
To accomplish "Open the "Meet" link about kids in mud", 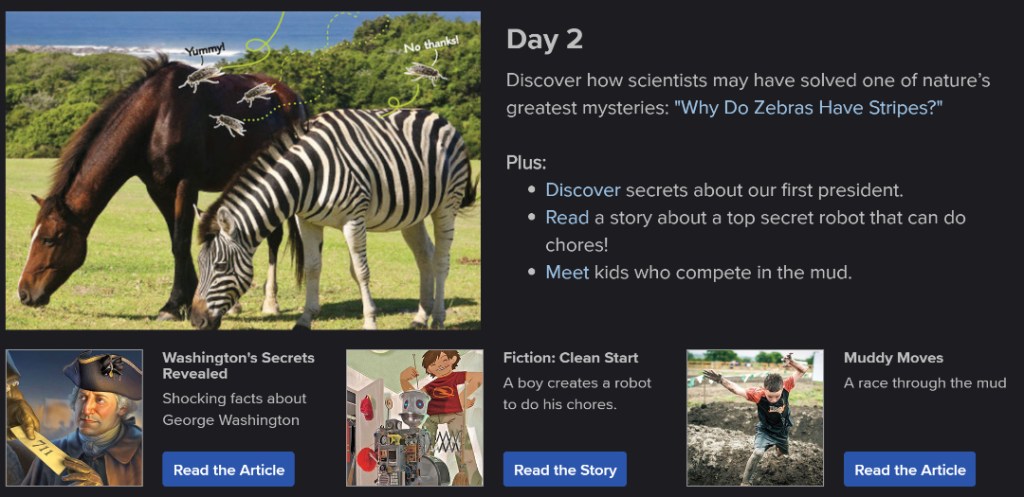I will point(567,272).
